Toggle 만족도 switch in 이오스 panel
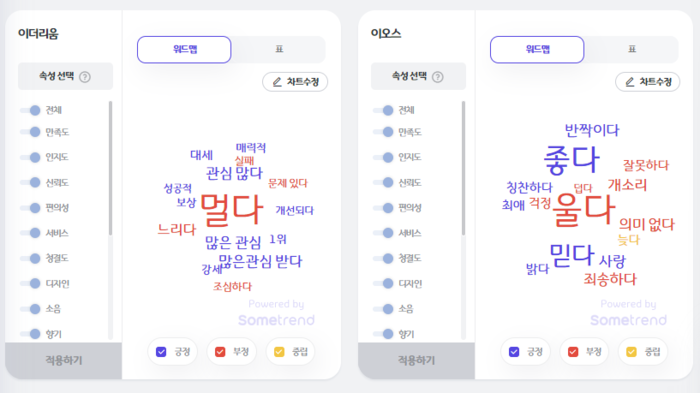The width and height of the screenshot is (700, 393). pos(383,132)
